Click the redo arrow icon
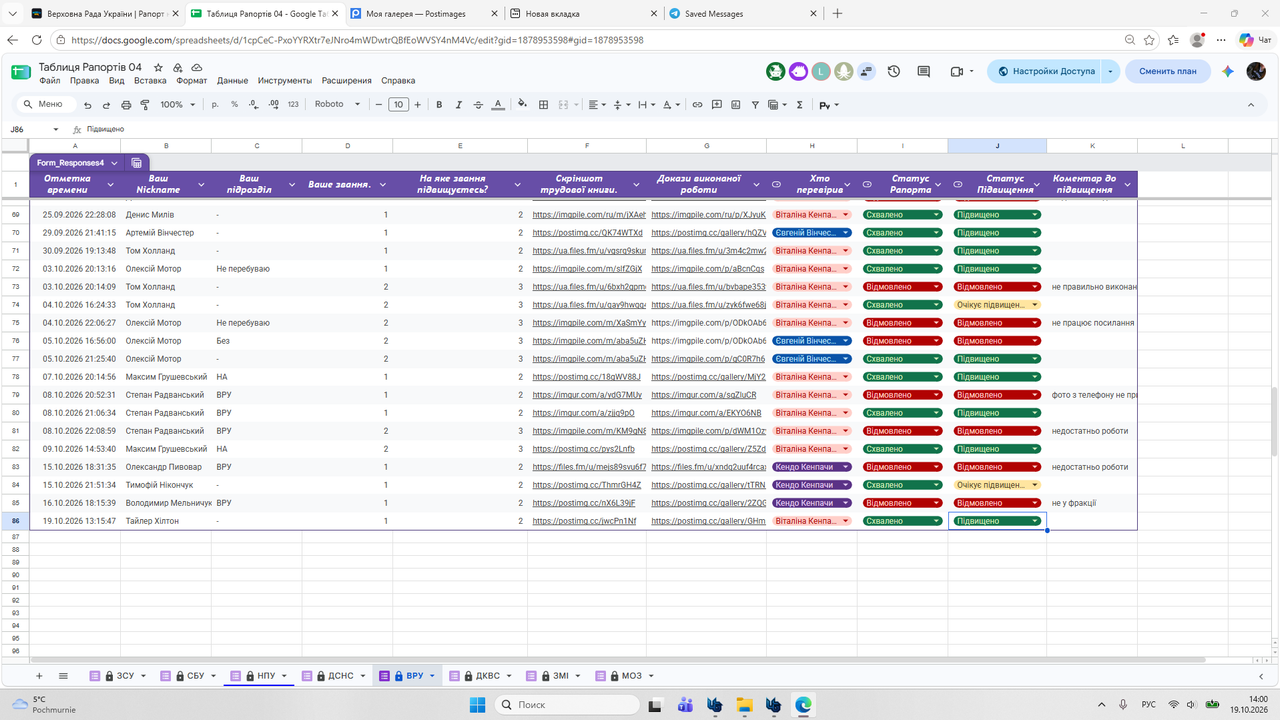Viewport: 1280px width, 720px height. pyautogui.click(x=106, y=105)
